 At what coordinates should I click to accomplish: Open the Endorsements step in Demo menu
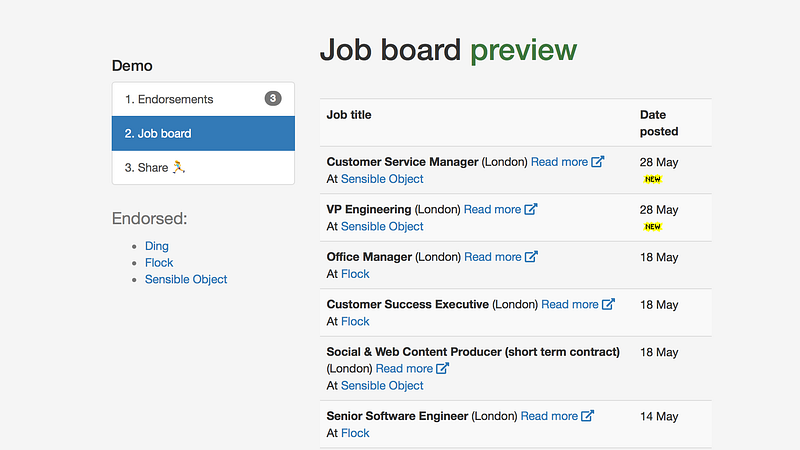point(203,99)
